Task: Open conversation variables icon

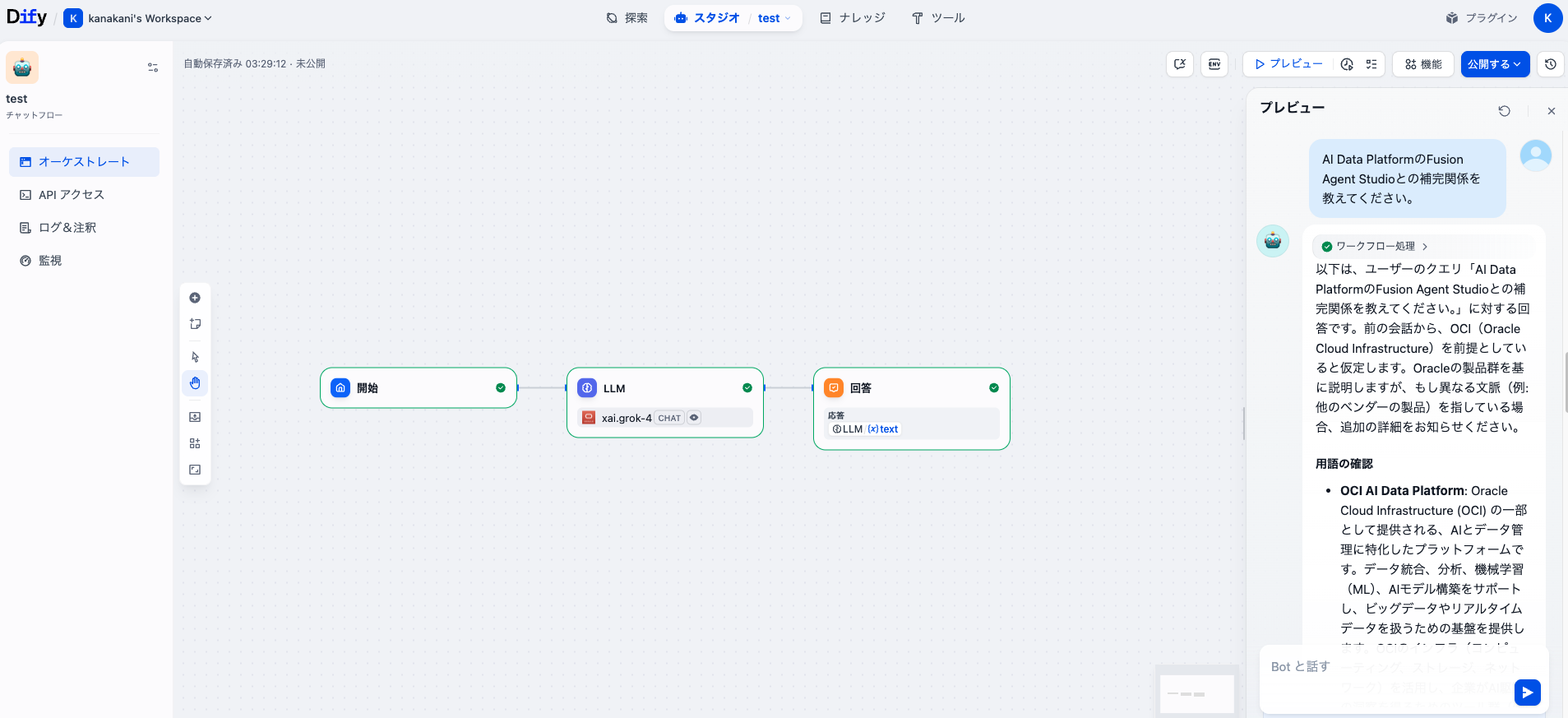Action: tap(1180, 64)
